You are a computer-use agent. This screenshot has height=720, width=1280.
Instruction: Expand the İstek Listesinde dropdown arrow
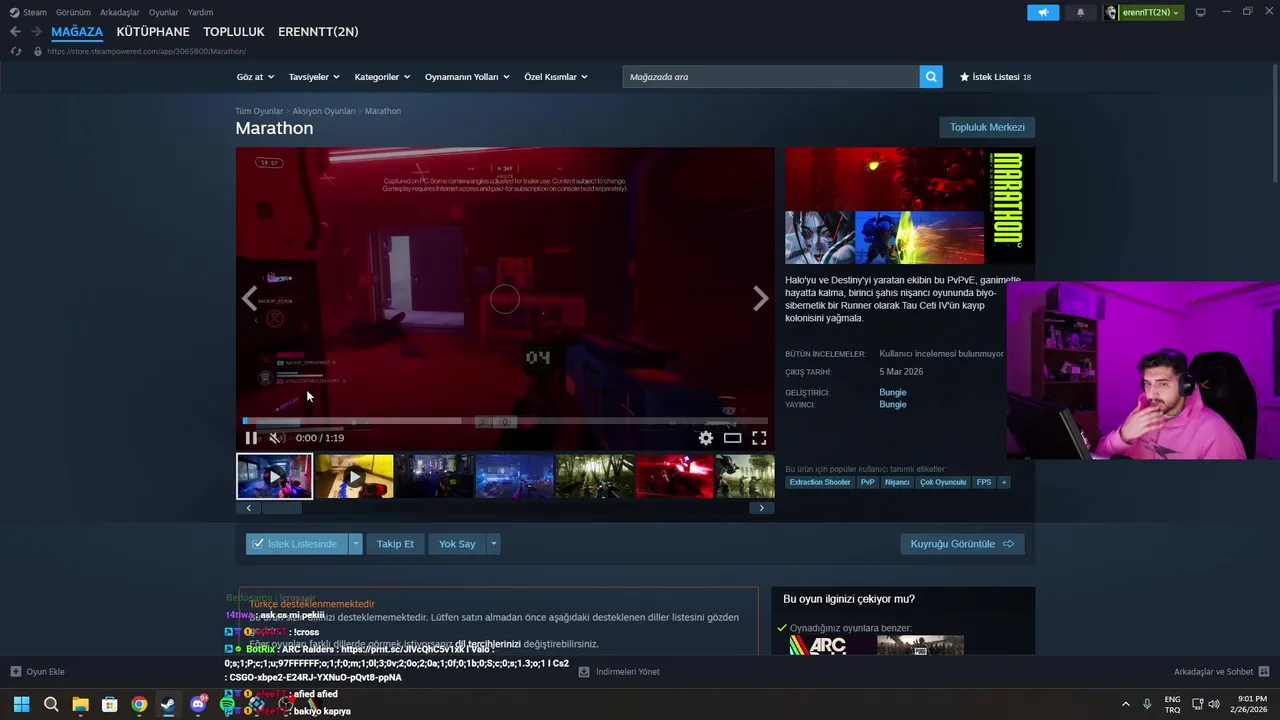click(x=355, y=544)
